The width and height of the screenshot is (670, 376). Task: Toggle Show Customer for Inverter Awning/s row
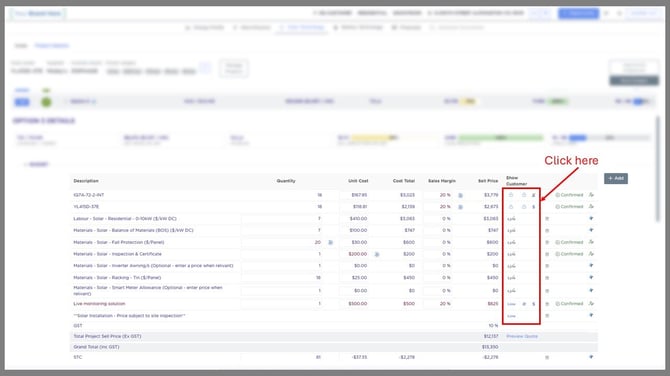[511, 266]
